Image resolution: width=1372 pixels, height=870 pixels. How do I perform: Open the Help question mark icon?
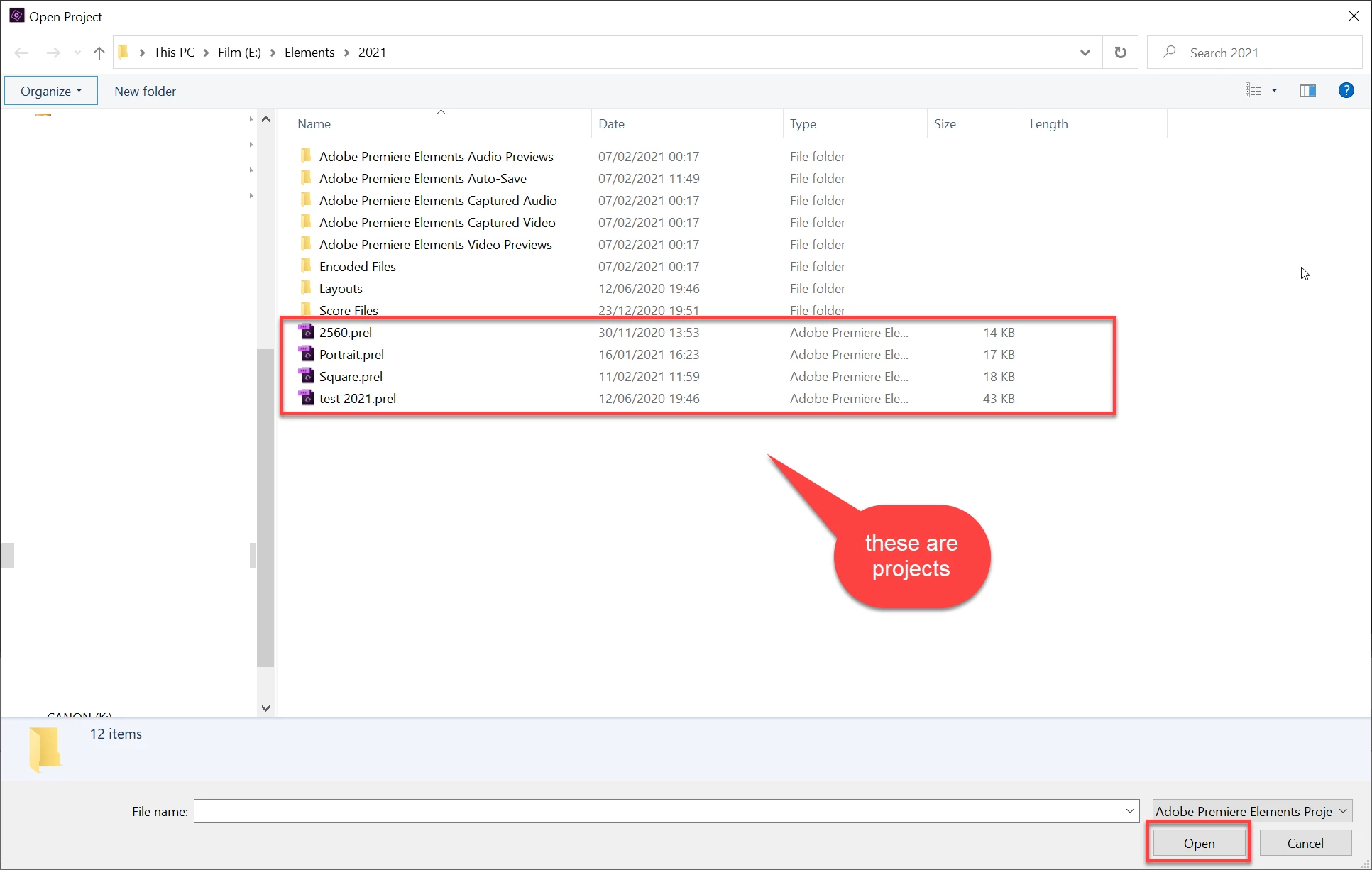click(1346, 90)
